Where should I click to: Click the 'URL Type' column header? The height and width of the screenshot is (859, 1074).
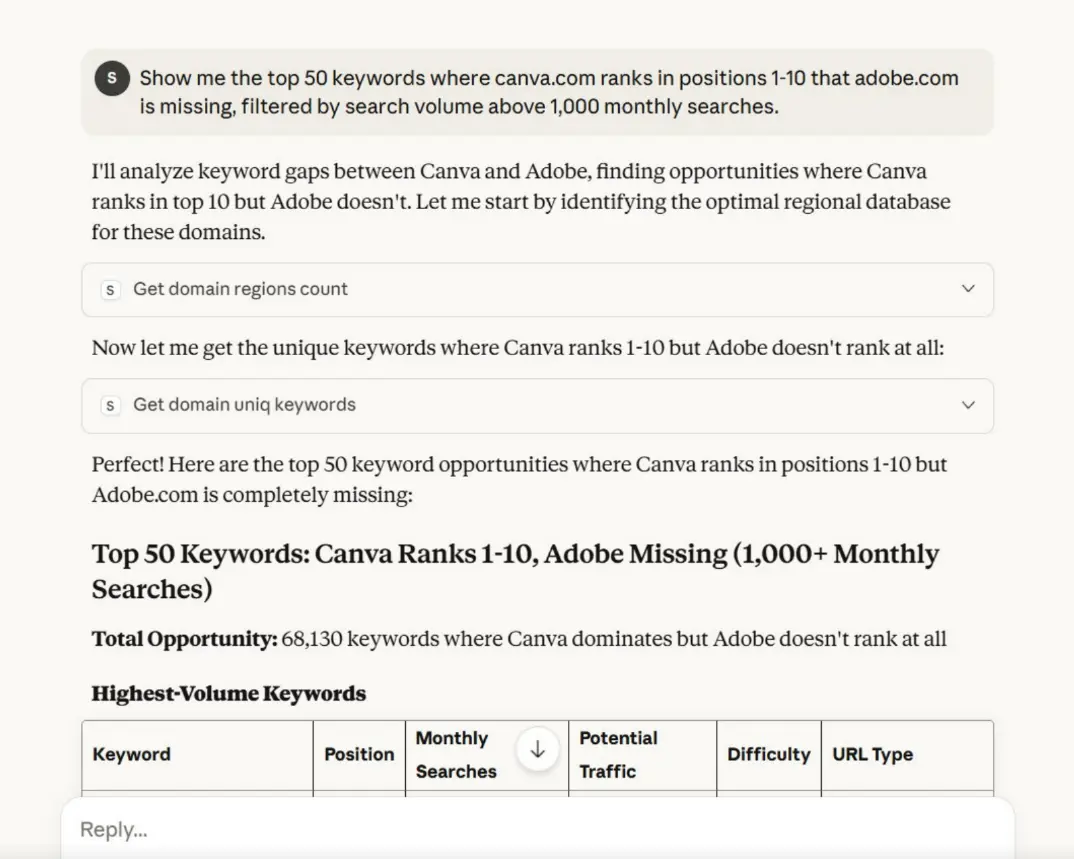pos(872,755)
